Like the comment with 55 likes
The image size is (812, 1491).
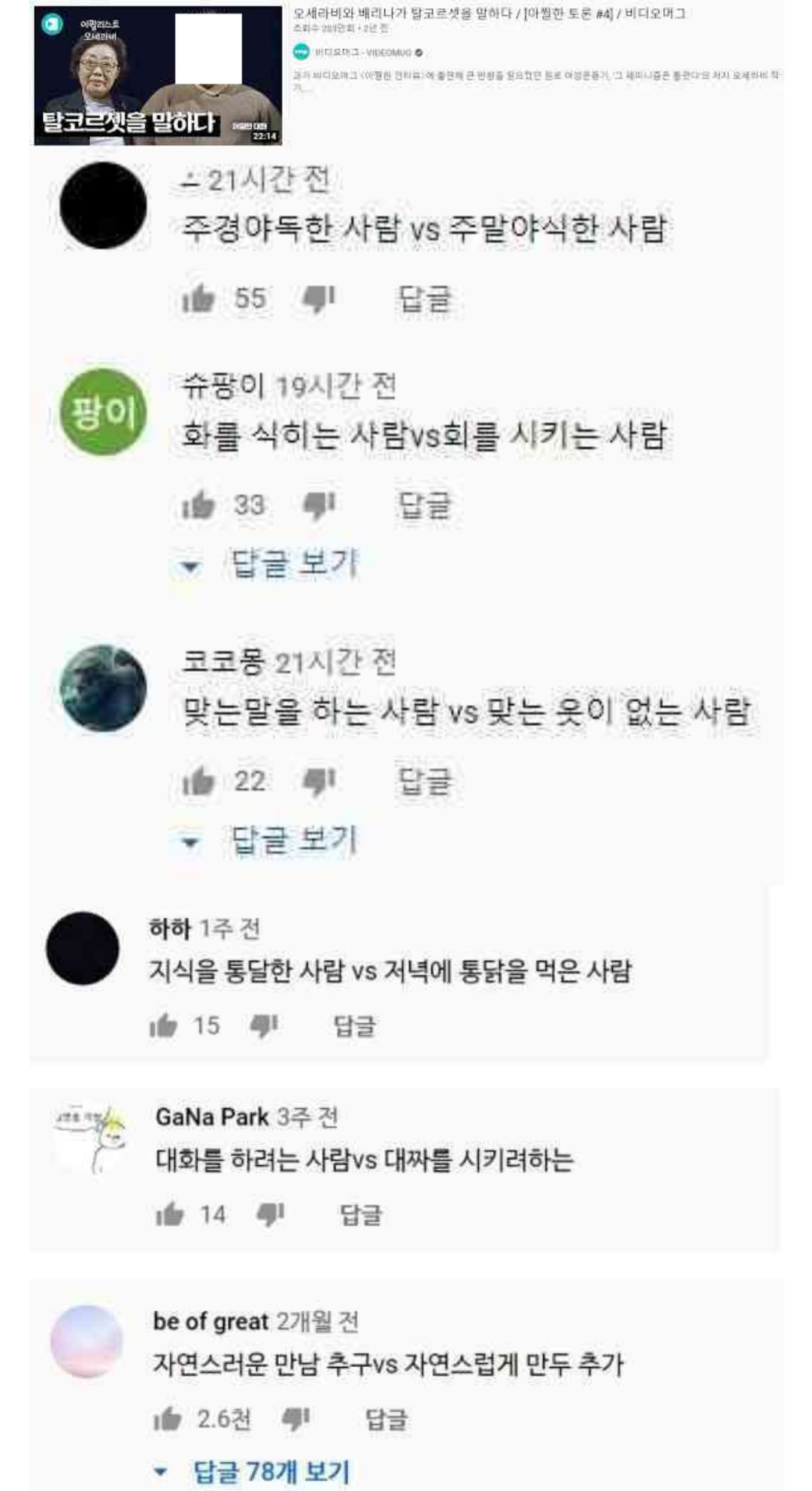(198, 299)
